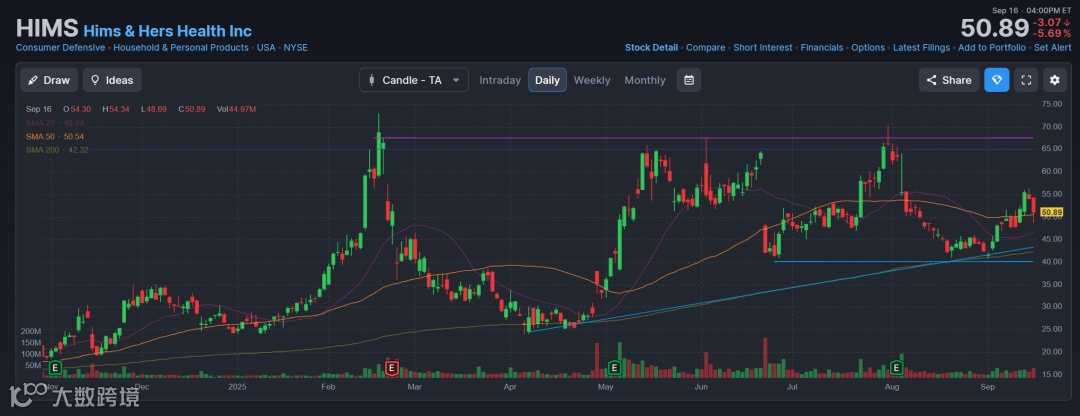Click the November green earnings E marker
This screenshot has width=1080, height=416.
[54, 368]
